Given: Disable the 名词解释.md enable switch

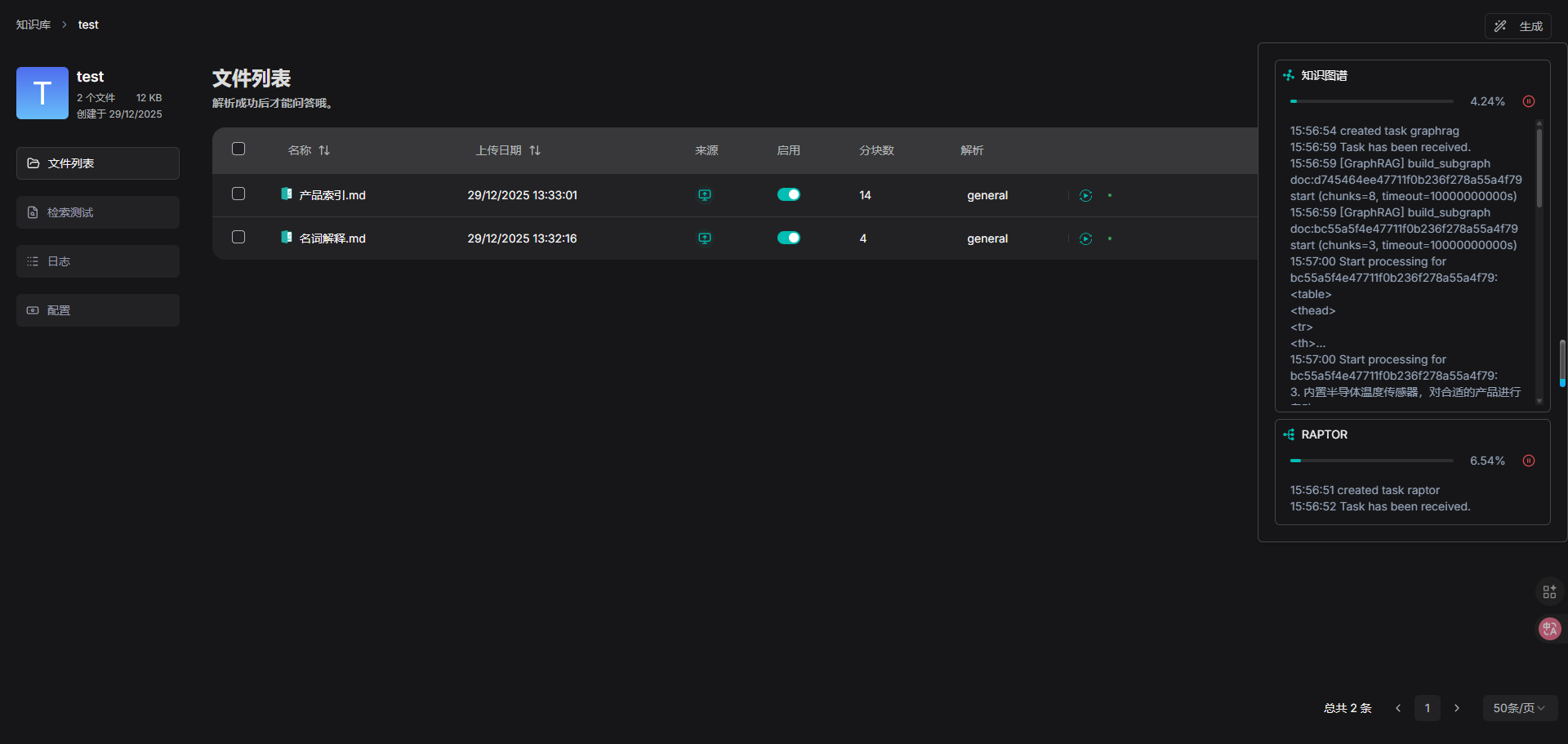Looking at the screenshot, I should coord(788,238).
